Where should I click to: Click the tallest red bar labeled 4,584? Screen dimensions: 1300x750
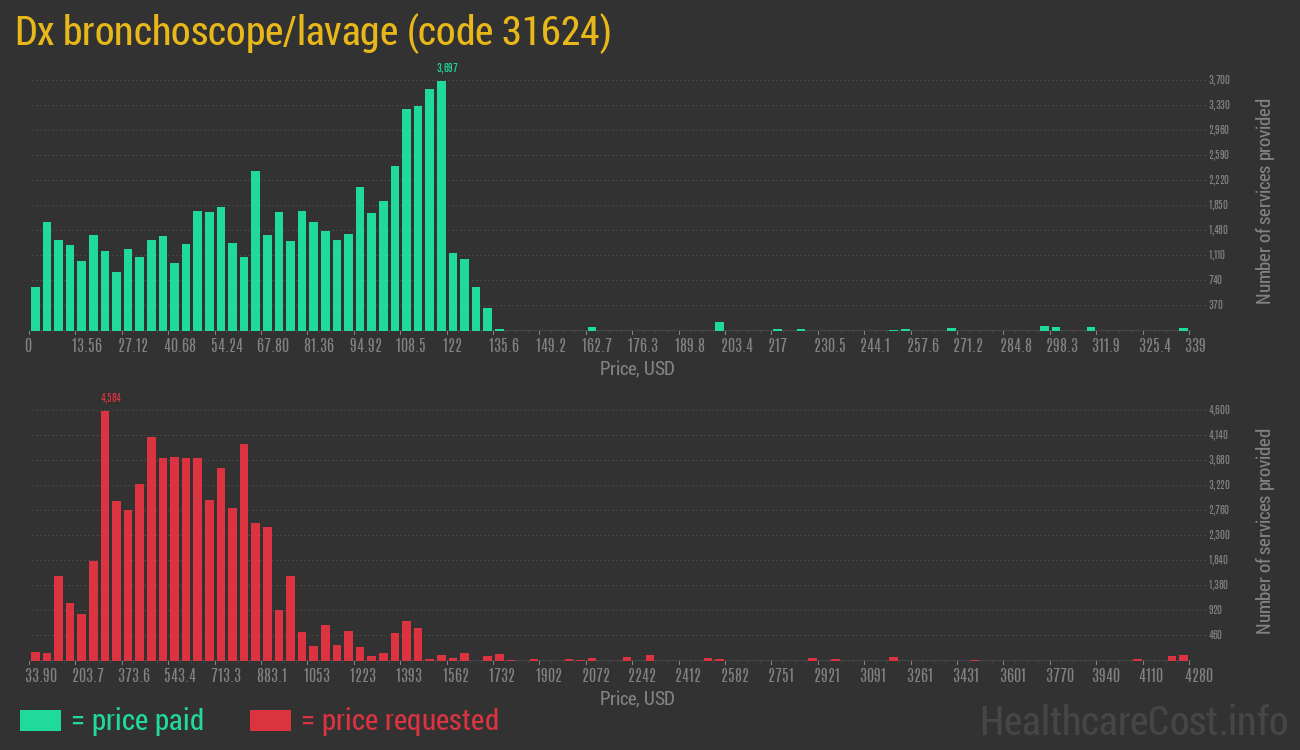[105, 535]
